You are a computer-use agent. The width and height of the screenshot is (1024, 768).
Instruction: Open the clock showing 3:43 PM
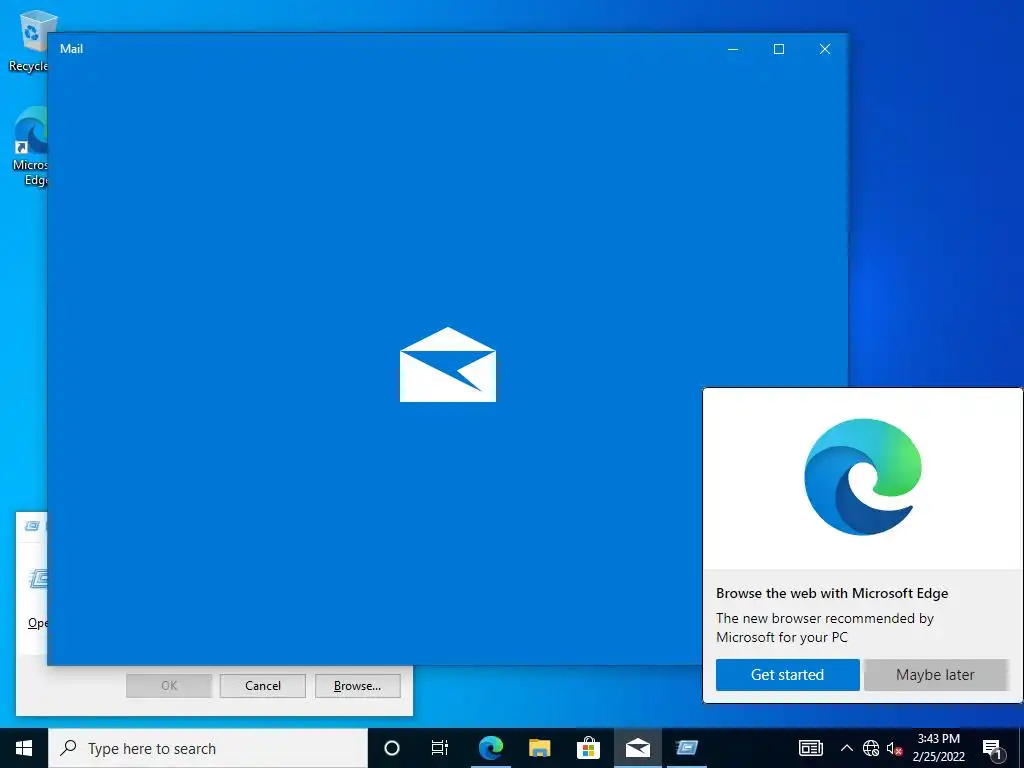(x=938, y=748)
